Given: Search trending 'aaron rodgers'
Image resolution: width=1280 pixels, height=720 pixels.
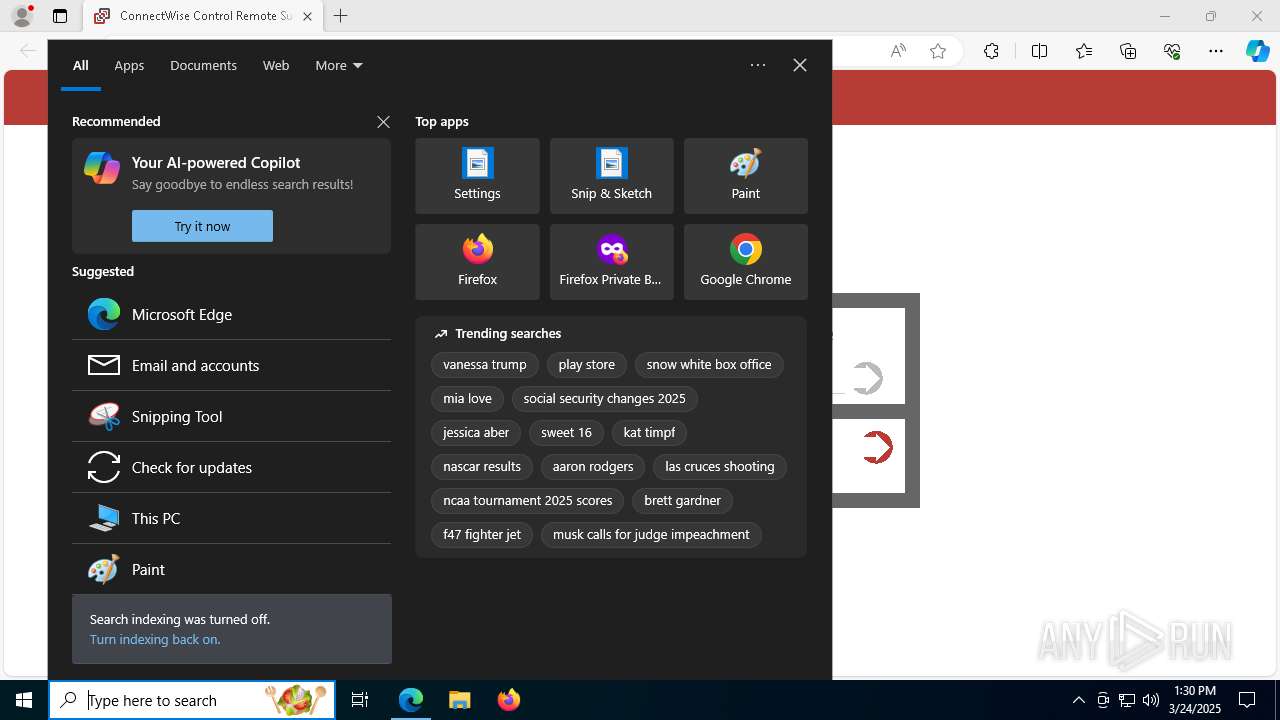Looking at the screenshot, I should point(593,467).
